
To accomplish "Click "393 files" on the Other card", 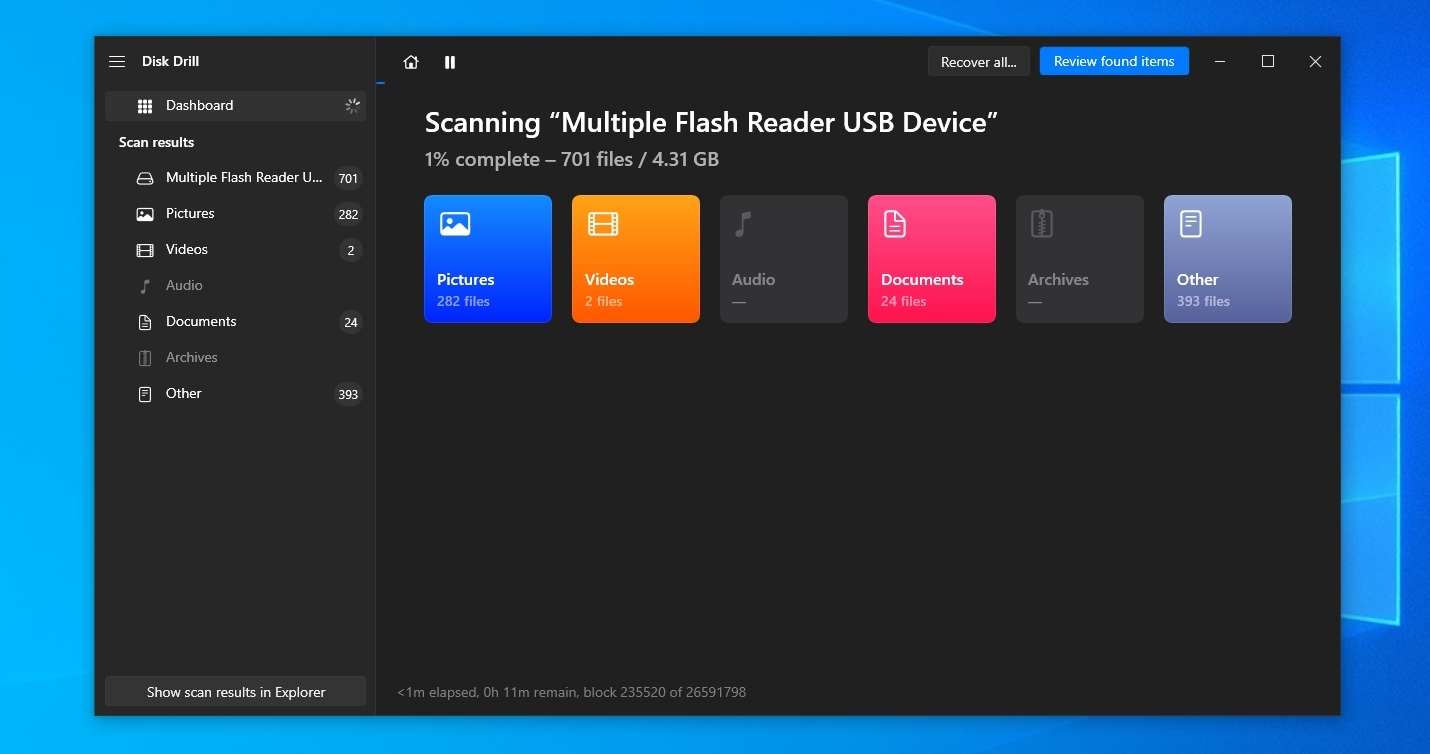I will 1203,301.
